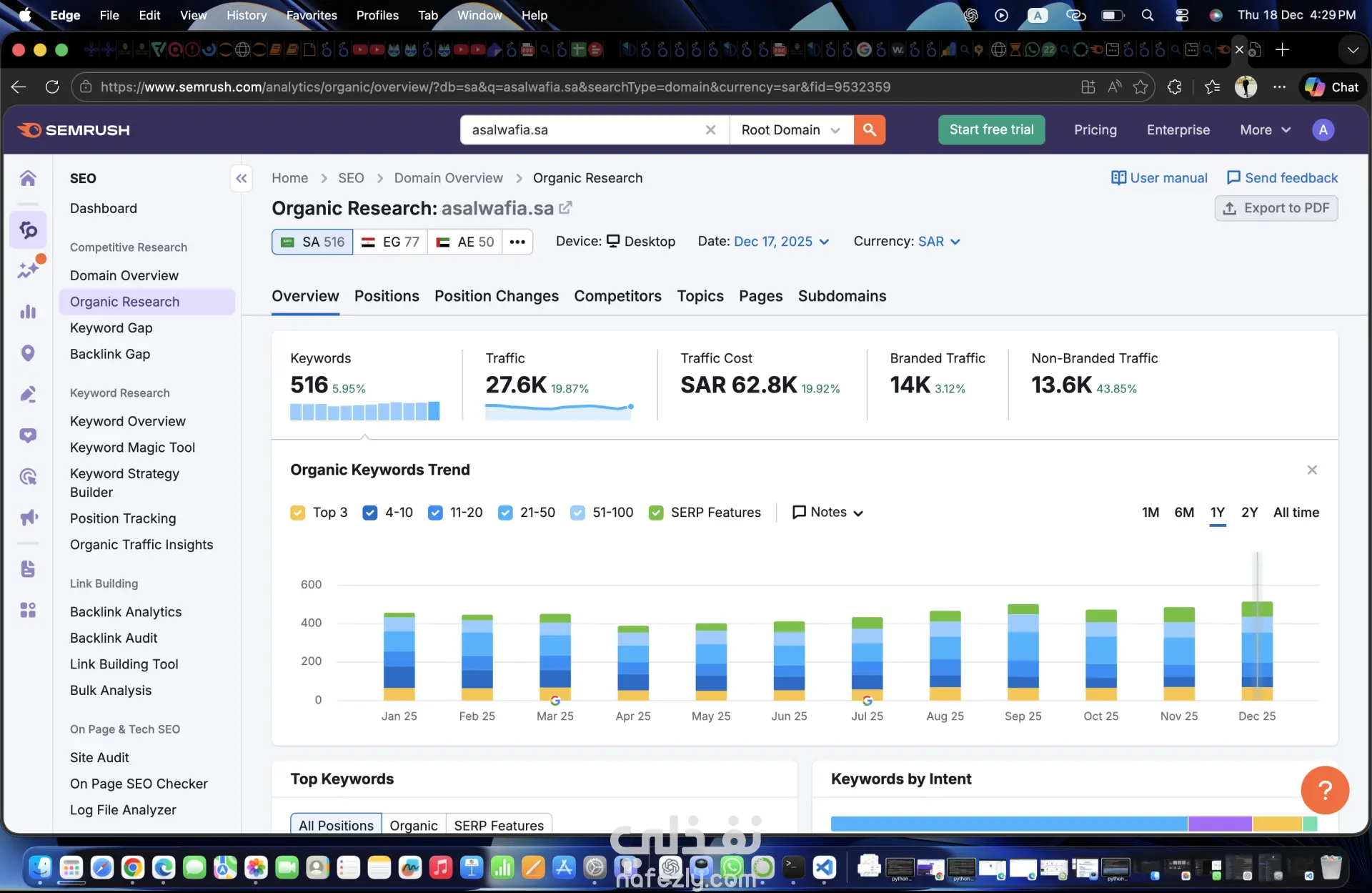Clear the domain search field with X
The width and height of the screenshot is (1372, 893).
[710, 129]
